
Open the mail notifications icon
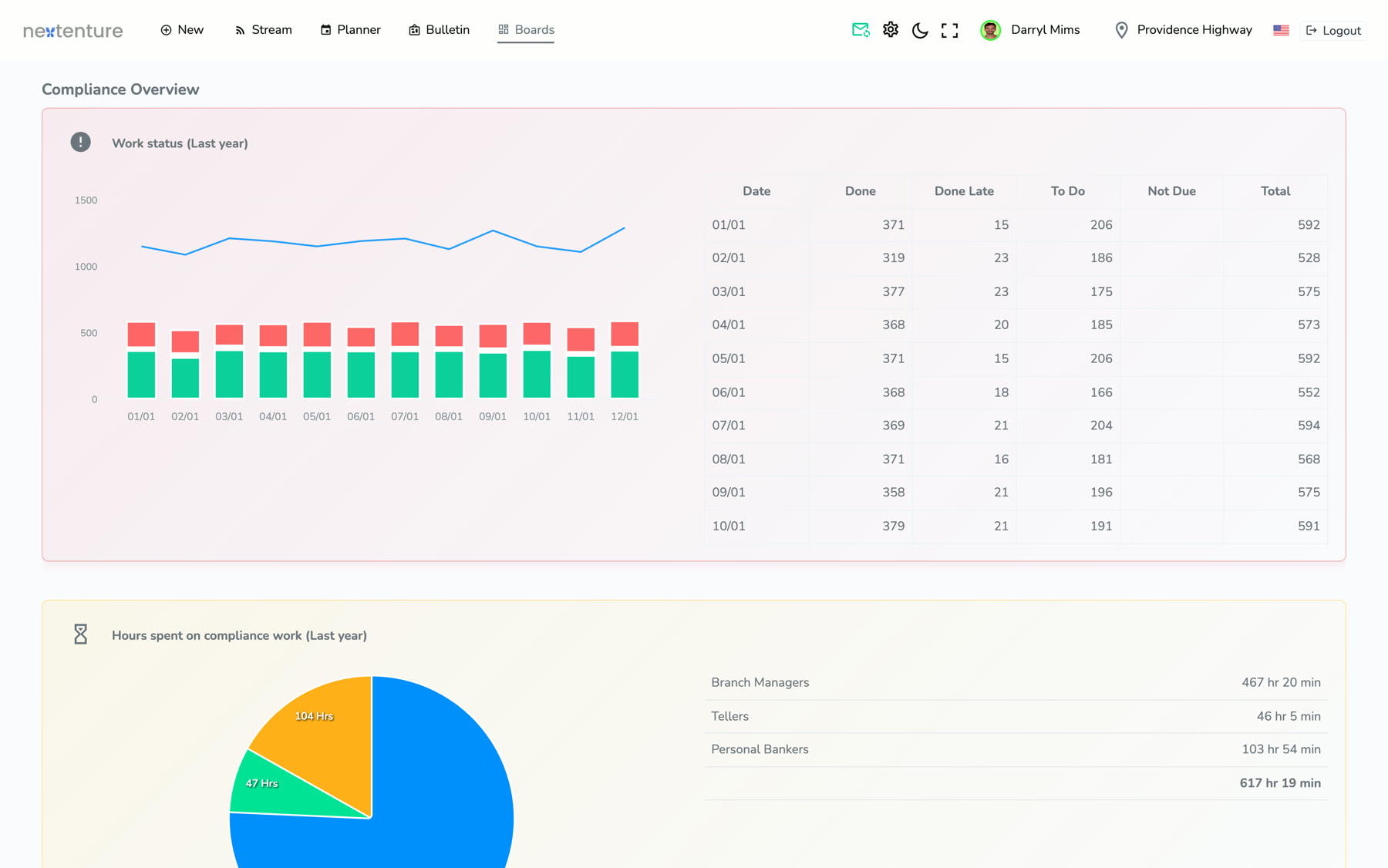pyautogui.click(x=861, y=30)
